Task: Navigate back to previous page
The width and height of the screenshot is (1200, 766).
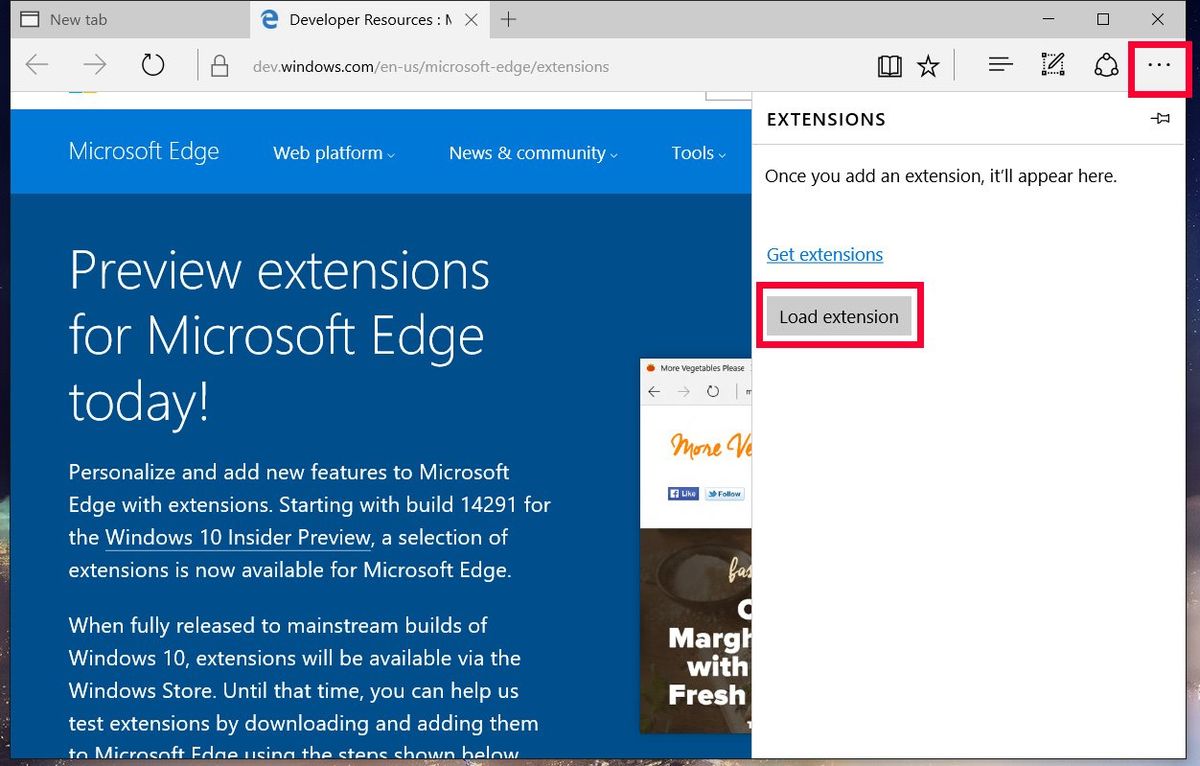Action: 36,64
